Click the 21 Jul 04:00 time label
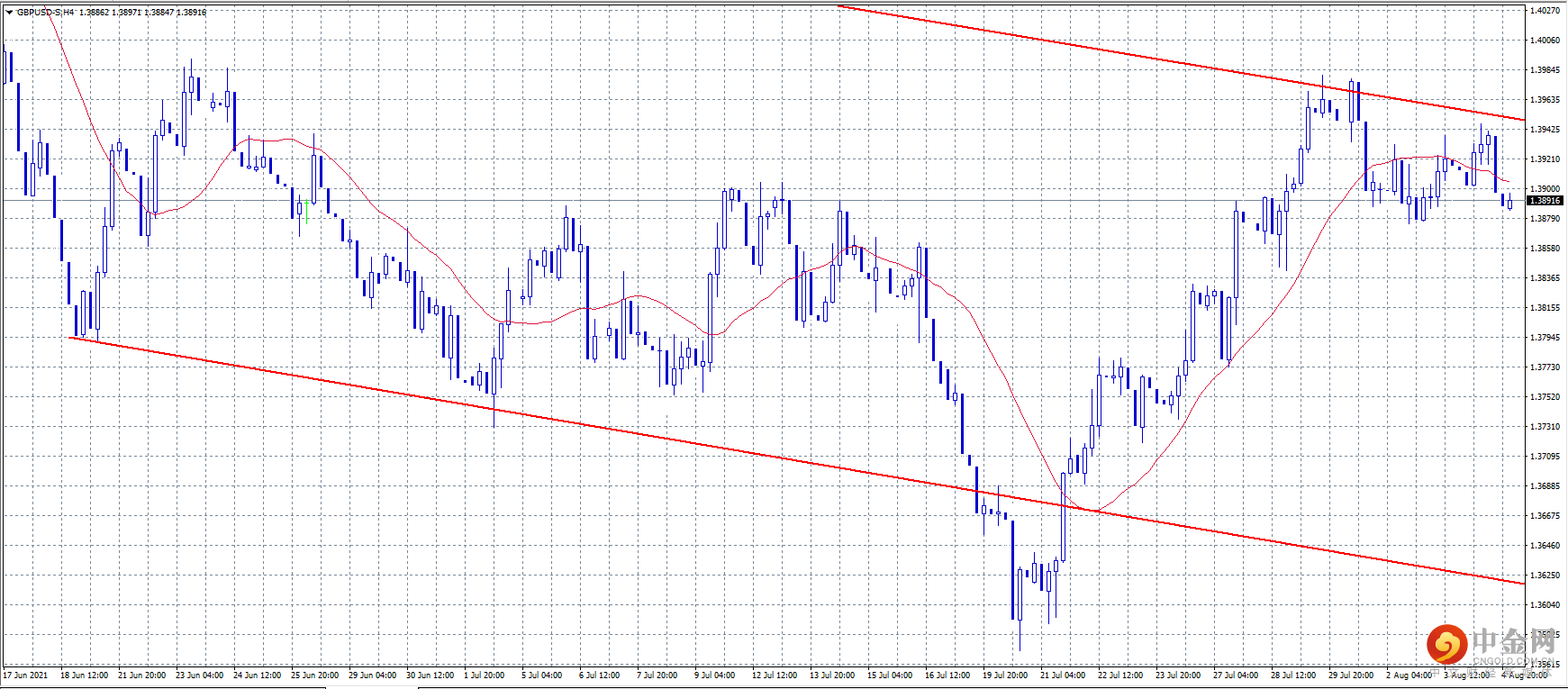 1063,675
